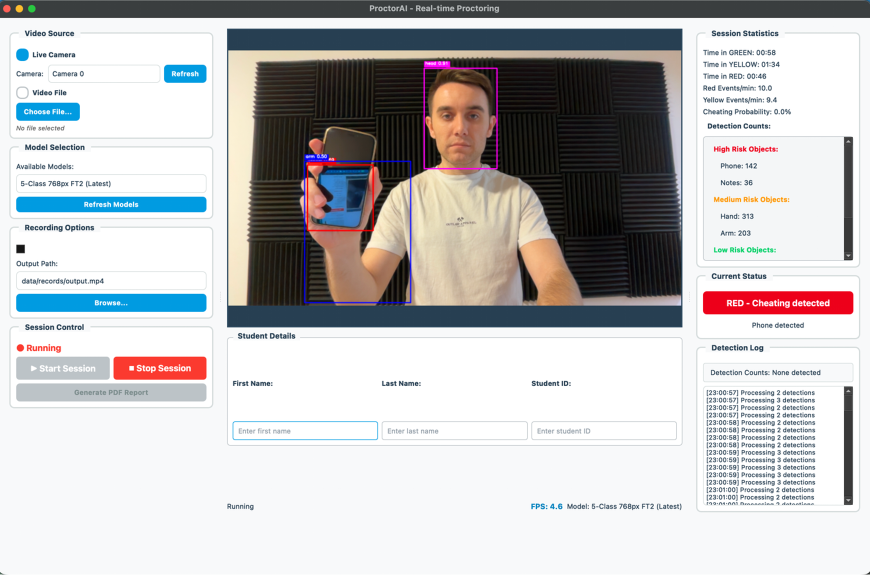Click the Detection Log scrollbar down arrow

(x=848, y=500)
